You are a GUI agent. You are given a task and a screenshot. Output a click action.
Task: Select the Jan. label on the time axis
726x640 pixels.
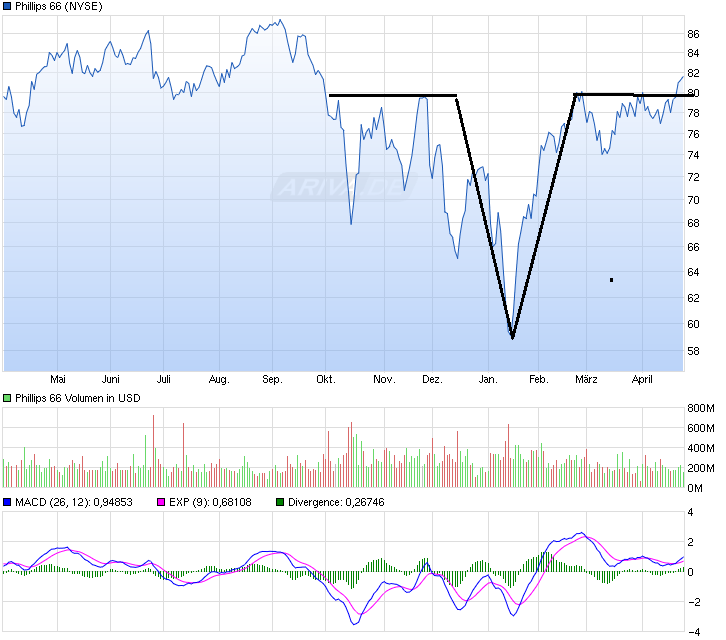click(x=488, y=380)
